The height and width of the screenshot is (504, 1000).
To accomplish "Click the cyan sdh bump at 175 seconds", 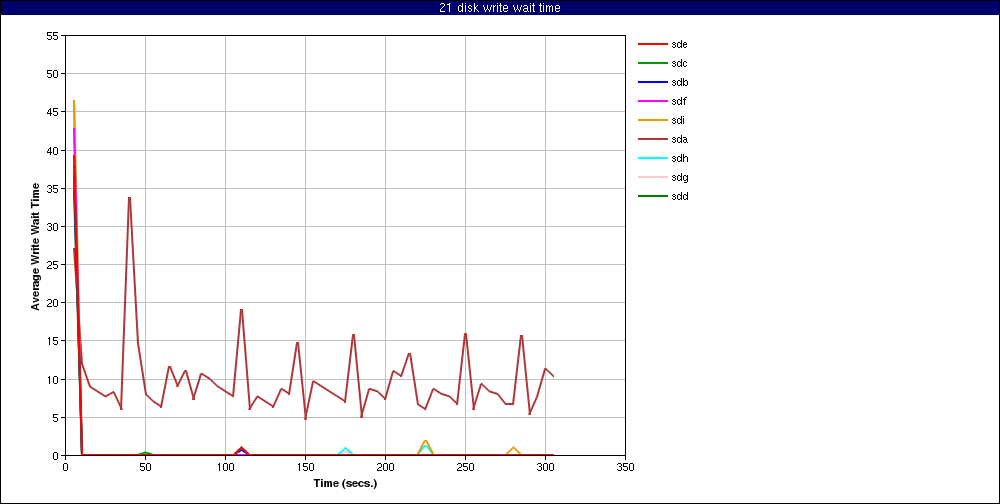I will pyautogui.click(x=346, y=448).
